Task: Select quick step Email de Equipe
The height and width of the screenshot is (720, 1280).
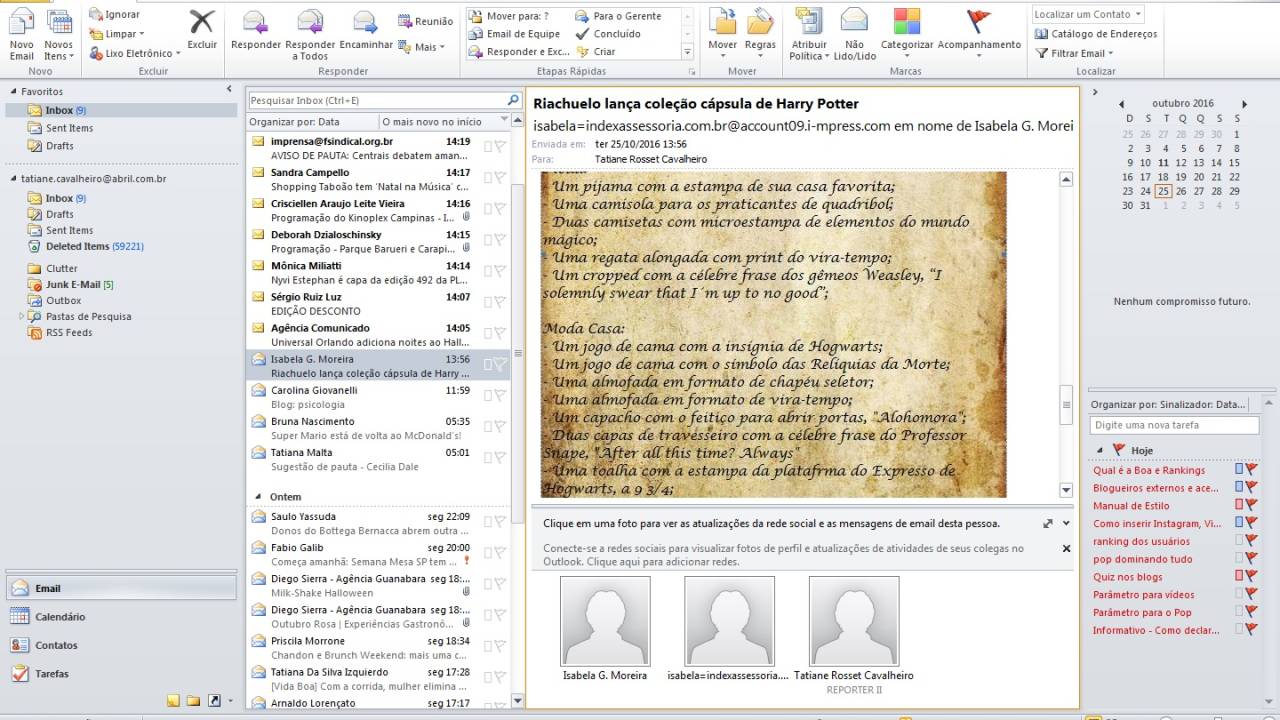Action: tap(514, 34)
